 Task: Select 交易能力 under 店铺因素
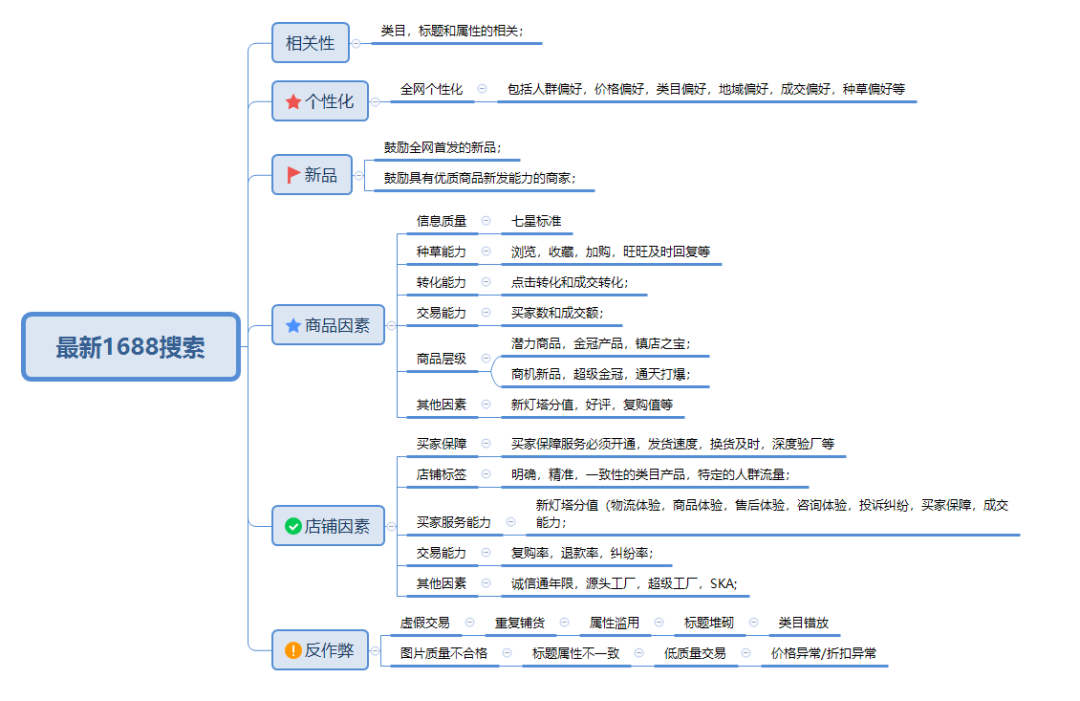point(442,553)
